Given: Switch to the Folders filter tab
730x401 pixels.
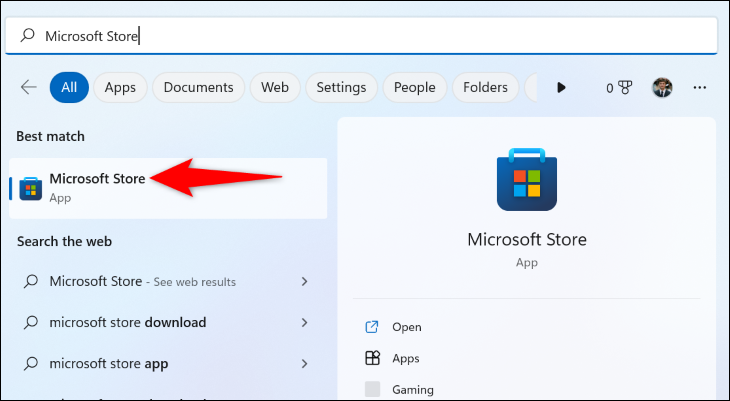Looking at the screenshot, I should click(x=485, y=87).
